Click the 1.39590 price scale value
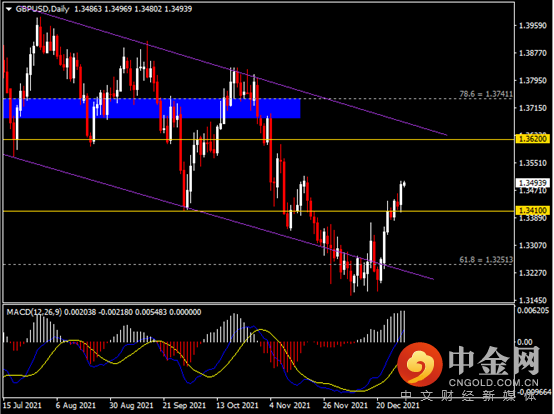 coord(532,25)
